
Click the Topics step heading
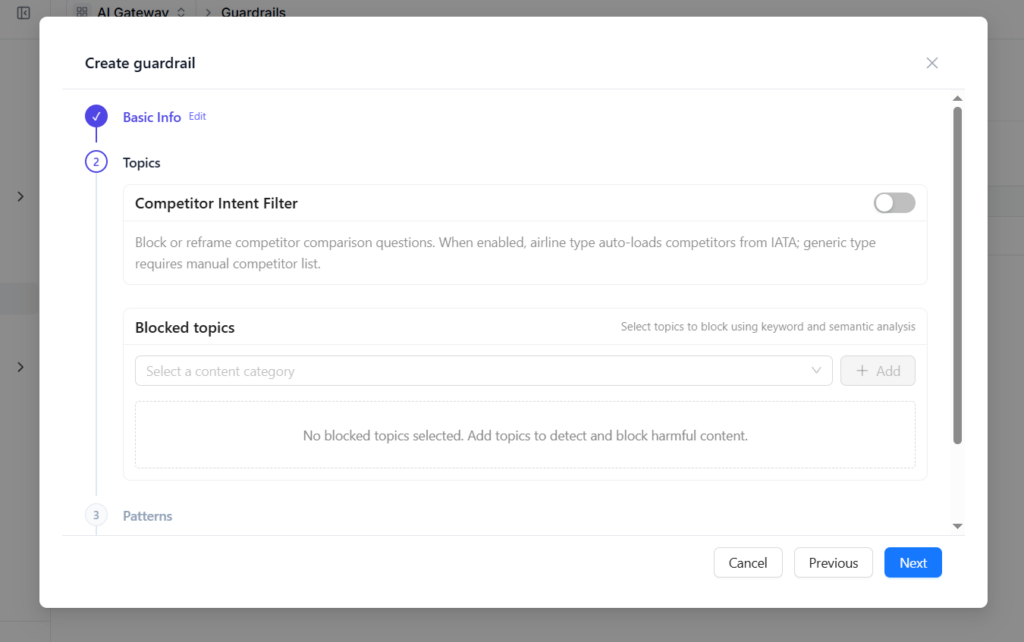pos(141,163)
